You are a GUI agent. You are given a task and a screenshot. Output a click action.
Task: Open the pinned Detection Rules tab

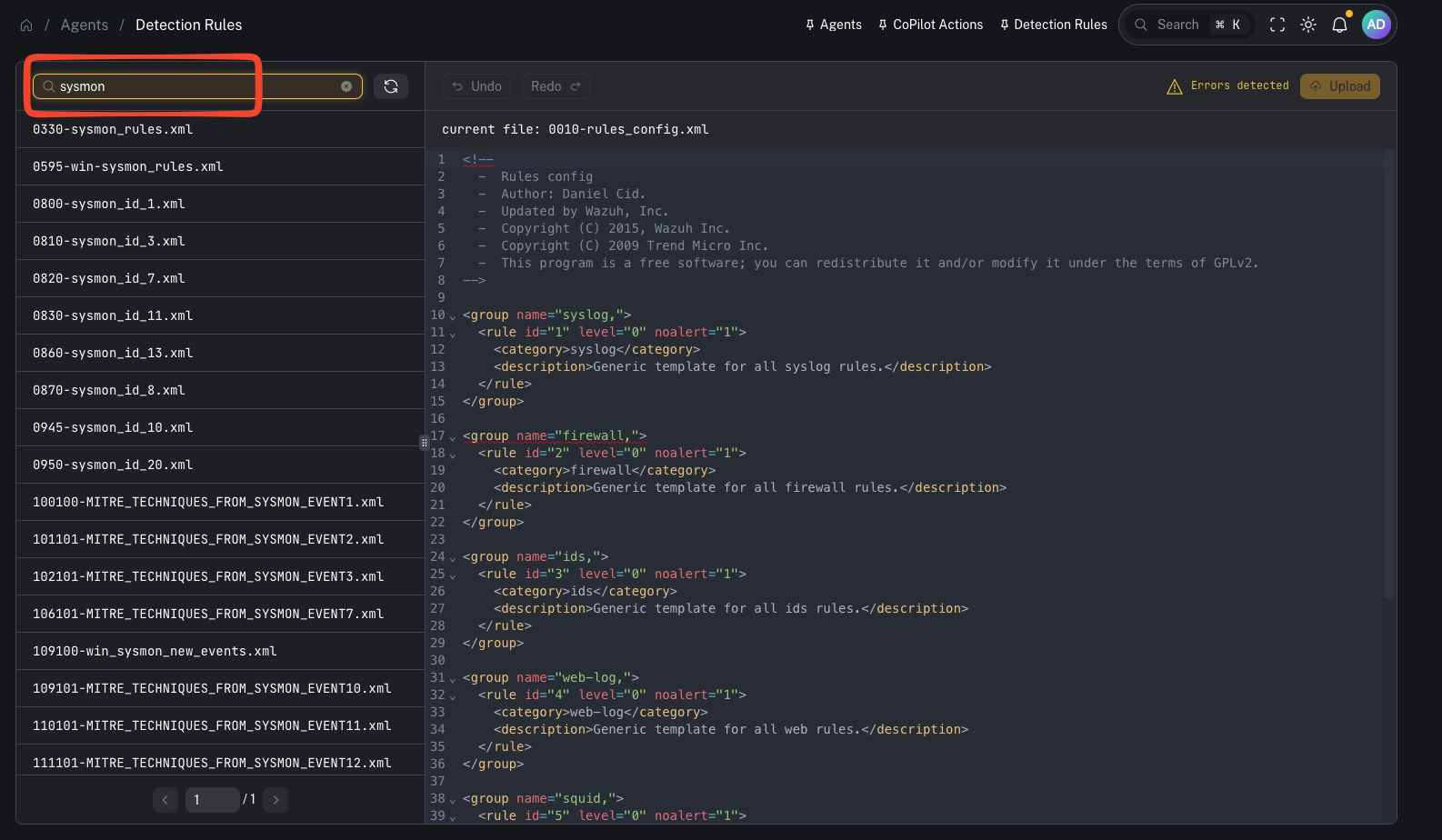(x=1053, y=25)
